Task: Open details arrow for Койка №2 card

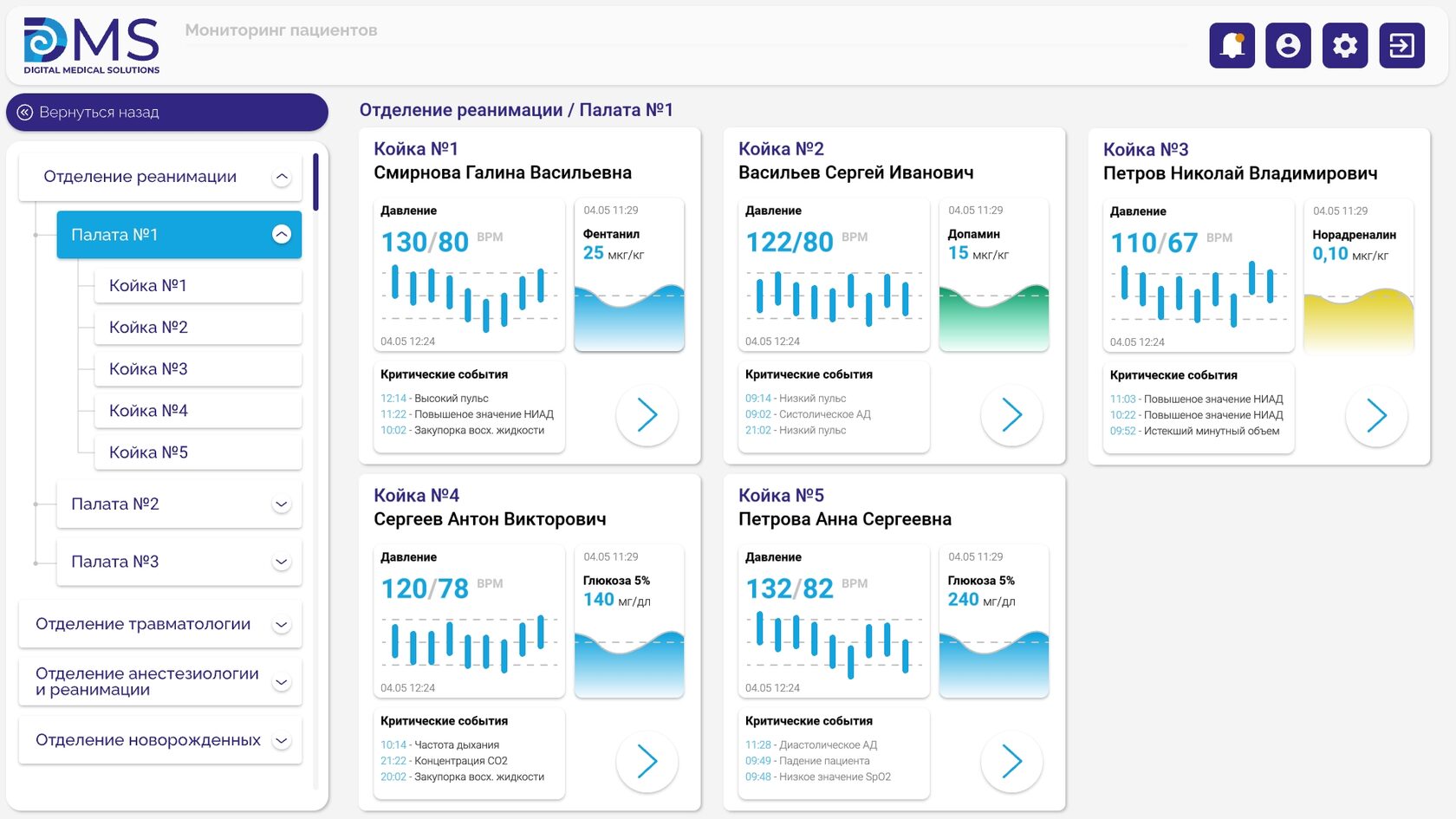Action: coord(1011,415)
